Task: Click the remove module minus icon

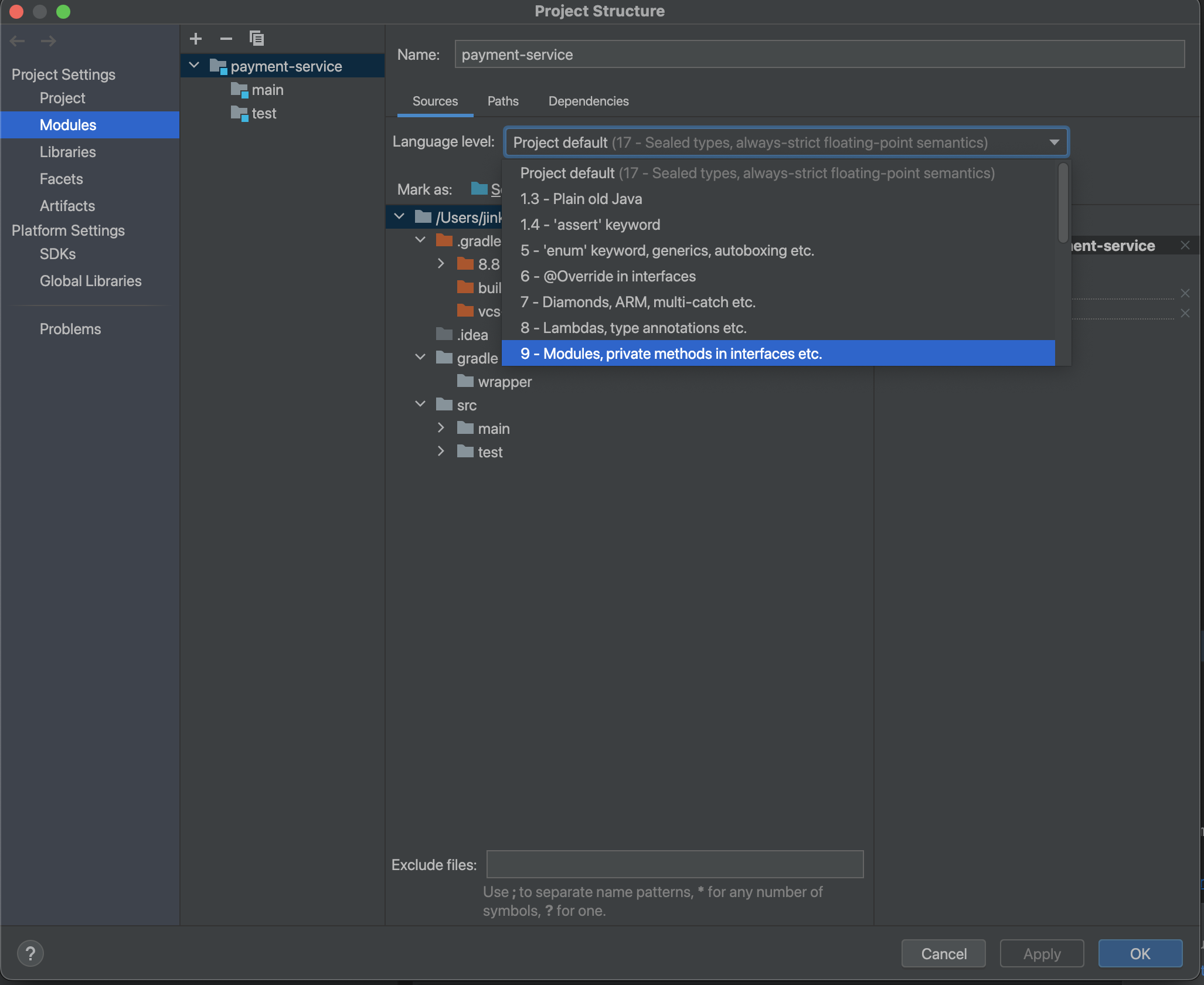Action: 226,39
